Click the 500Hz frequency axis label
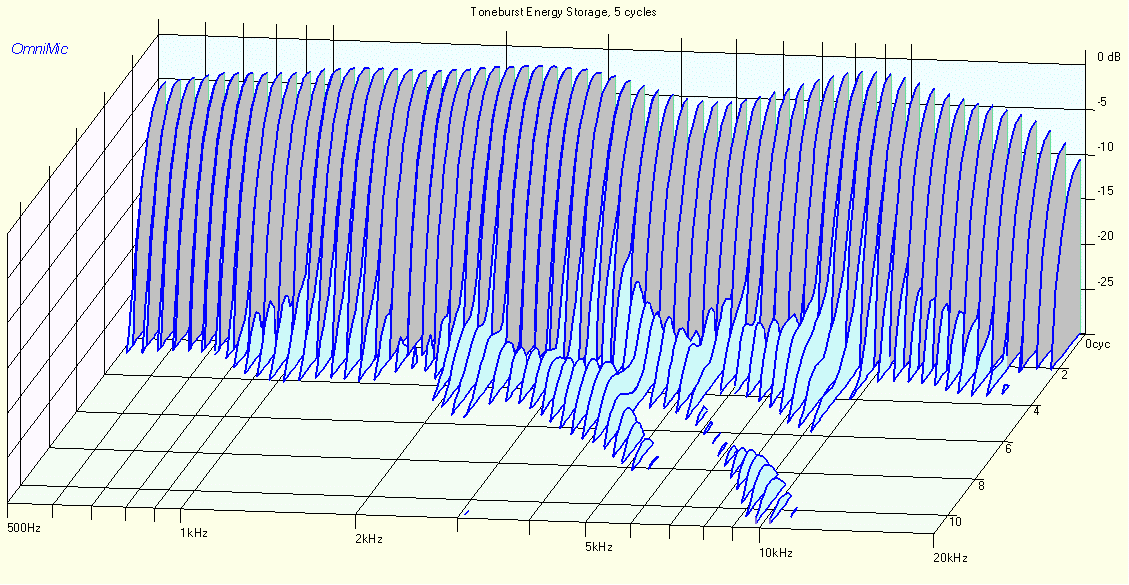Viewport: 1129px width, 585px height. click(23, 528)
